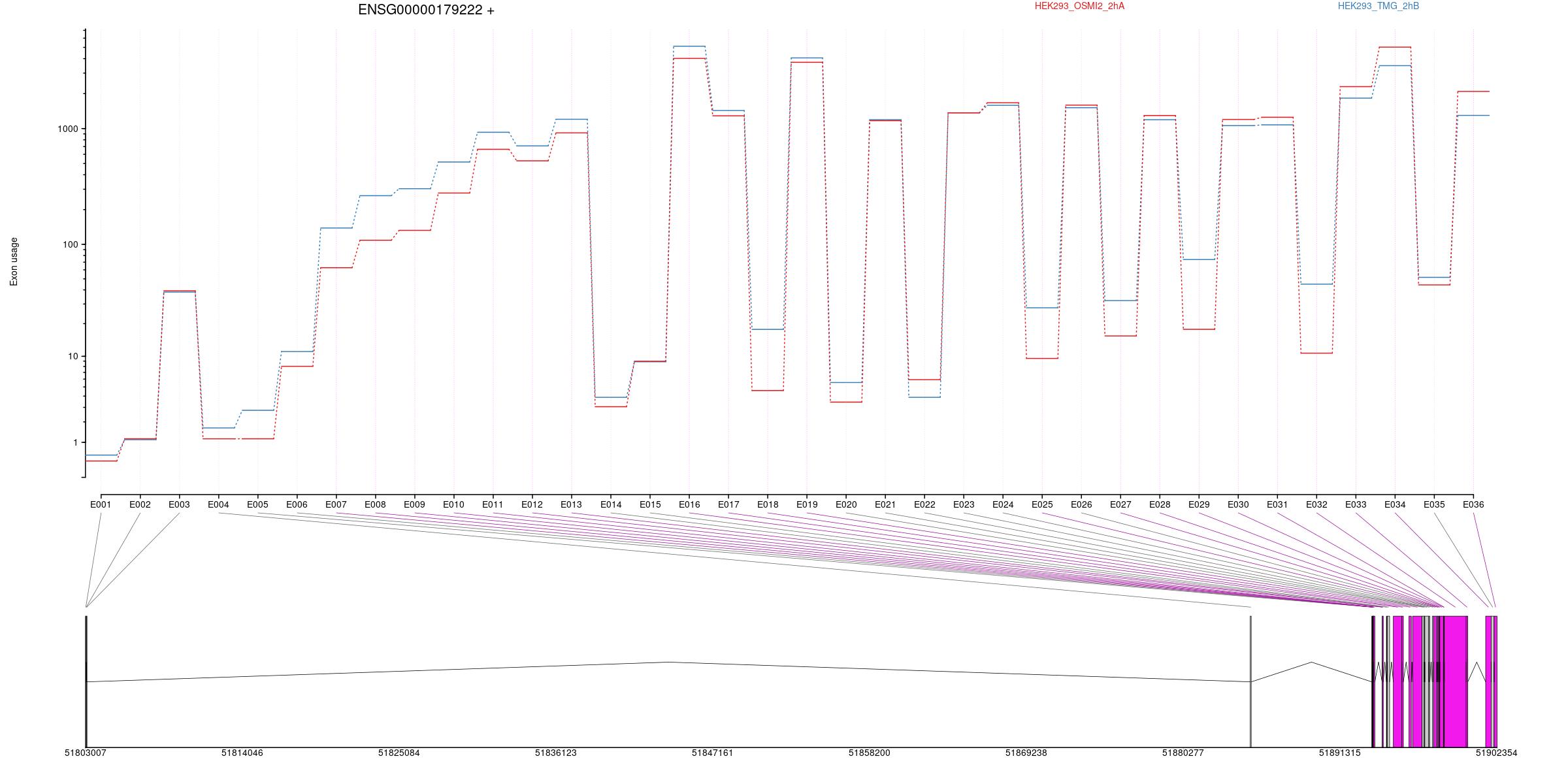The width and height of the screenshot is (1568, 784).
Task: Click genomic coordinate 51891315
Action: point(1340,753)
